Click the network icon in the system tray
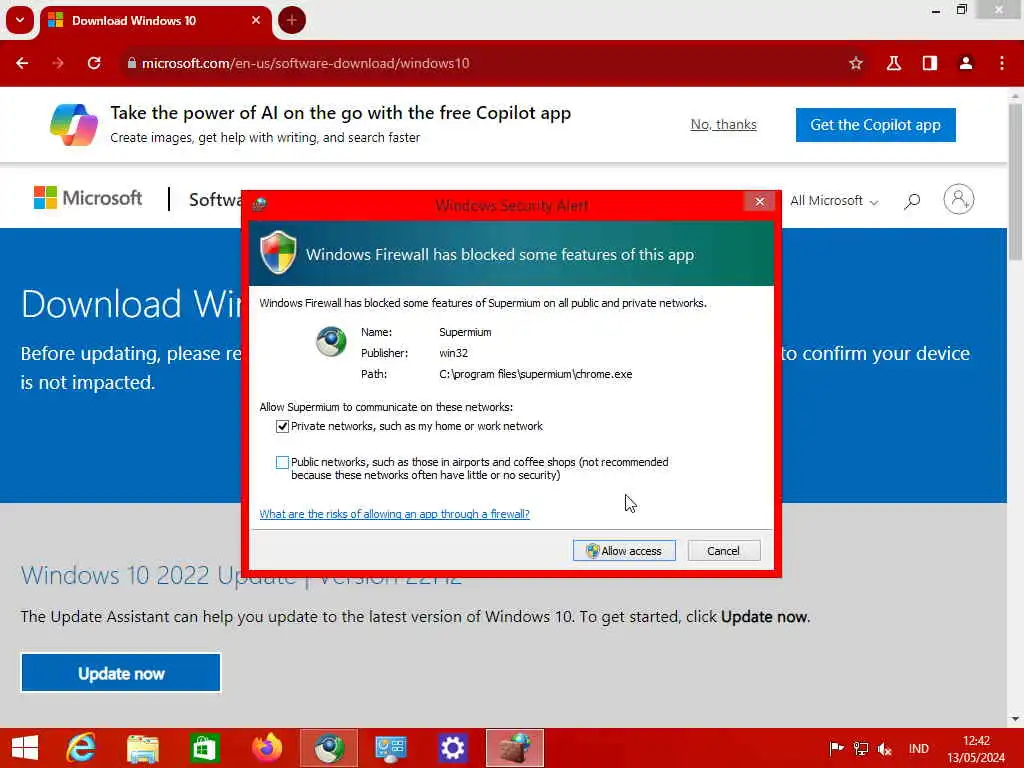Viewport: 1024px width, 768px height. pos(861,748)
